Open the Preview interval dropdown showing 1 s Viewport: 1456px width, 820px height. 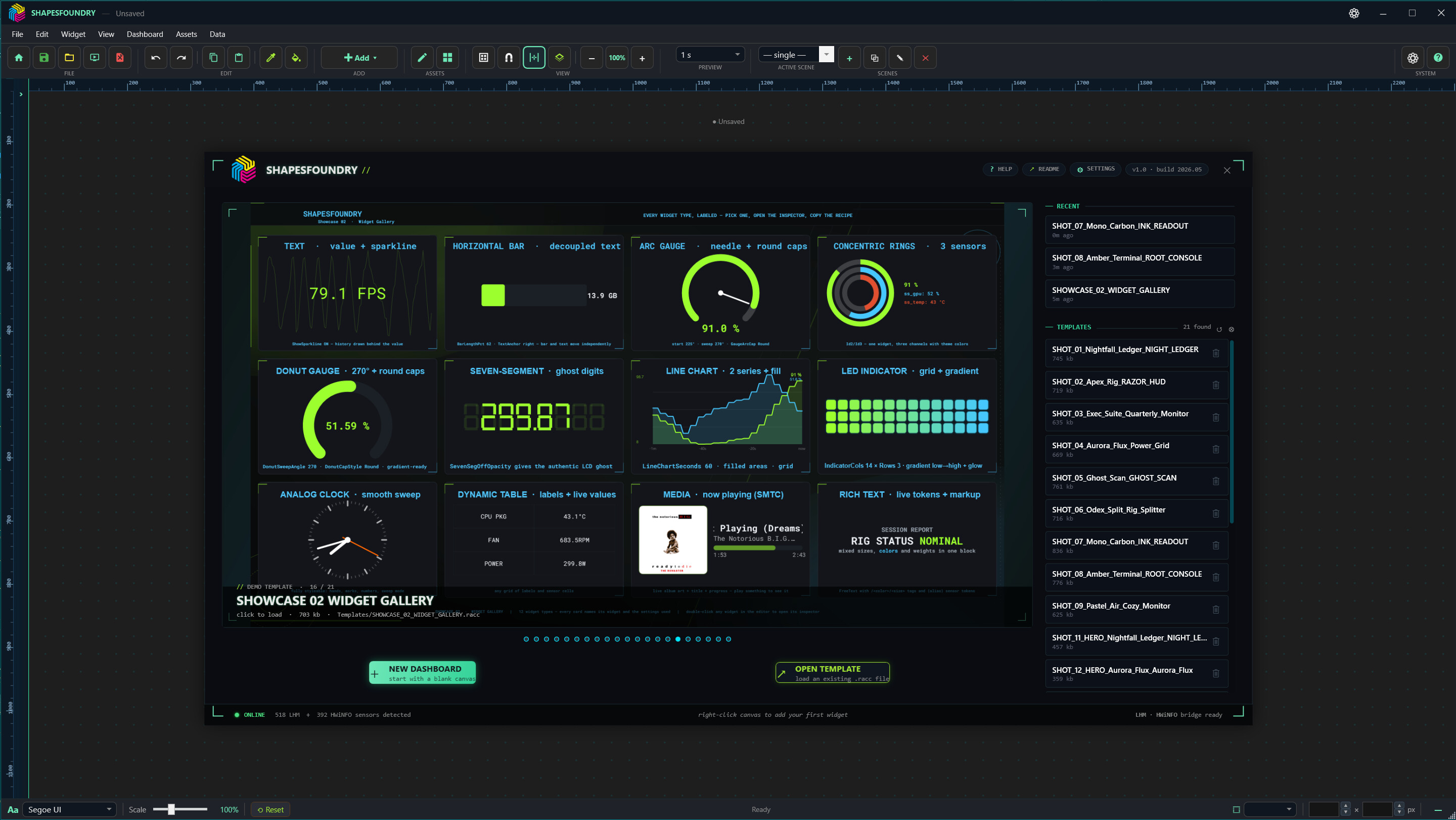(x=710, y=55)
